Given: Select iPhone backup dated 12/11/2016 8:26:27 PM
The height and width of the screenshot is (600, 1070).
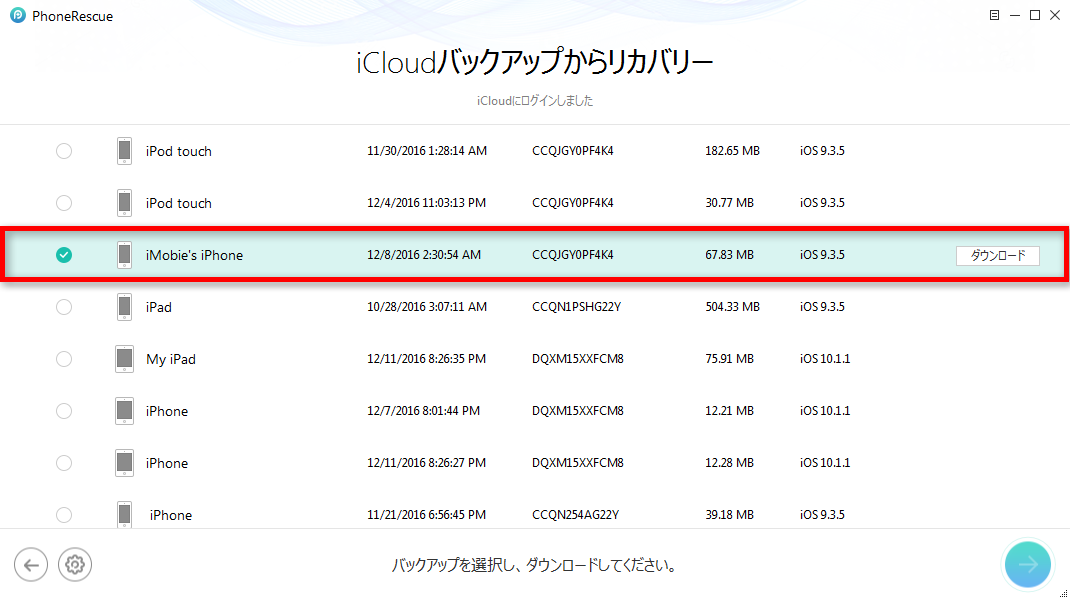Looking at the screenshot, I should tap(64, 463).
